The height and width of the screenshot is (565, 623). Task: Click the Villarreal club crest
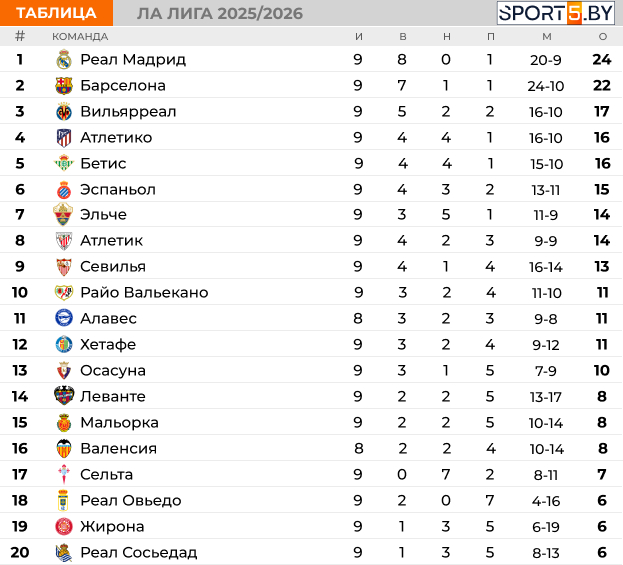[64, 112]
